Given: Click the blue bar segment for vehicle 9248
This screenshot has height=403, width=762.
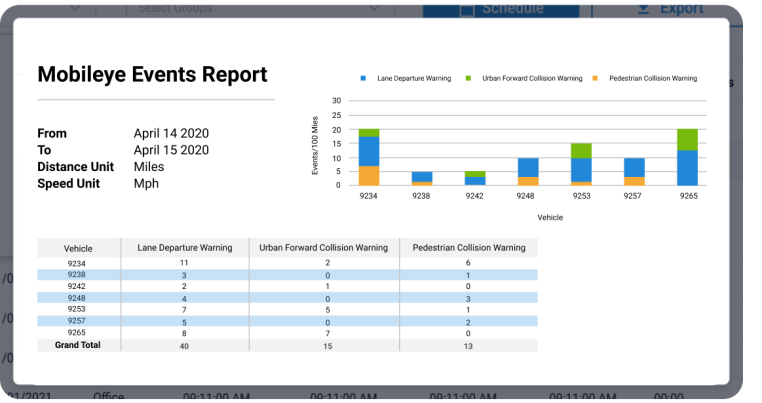Looking at the screenshot, I should point(528,167).
